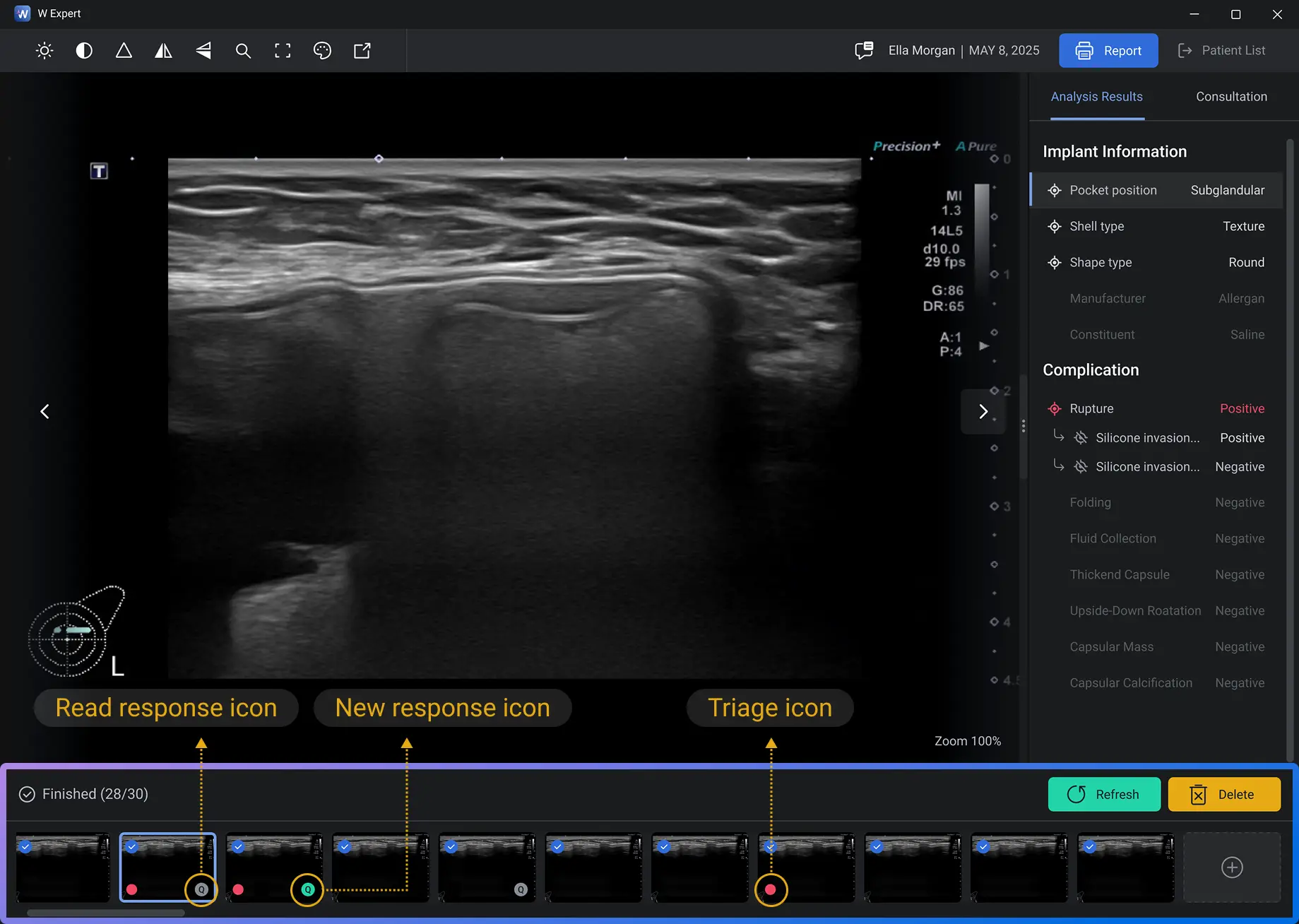1299x924 pixels.
Task: Click the green Refresh button
Action: (x=1103, y=794)
